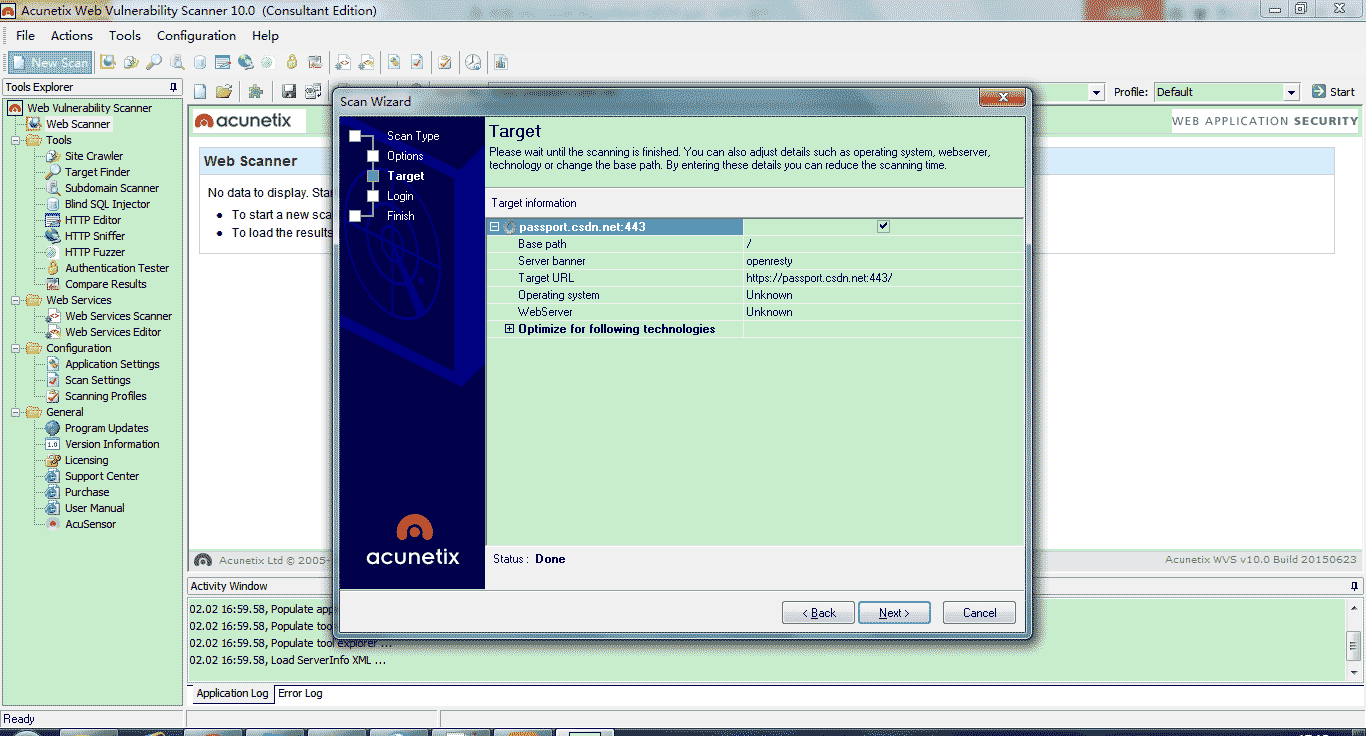Uncheck the passport.csdn.net:443 target checkbox

[x=883, y=226]
